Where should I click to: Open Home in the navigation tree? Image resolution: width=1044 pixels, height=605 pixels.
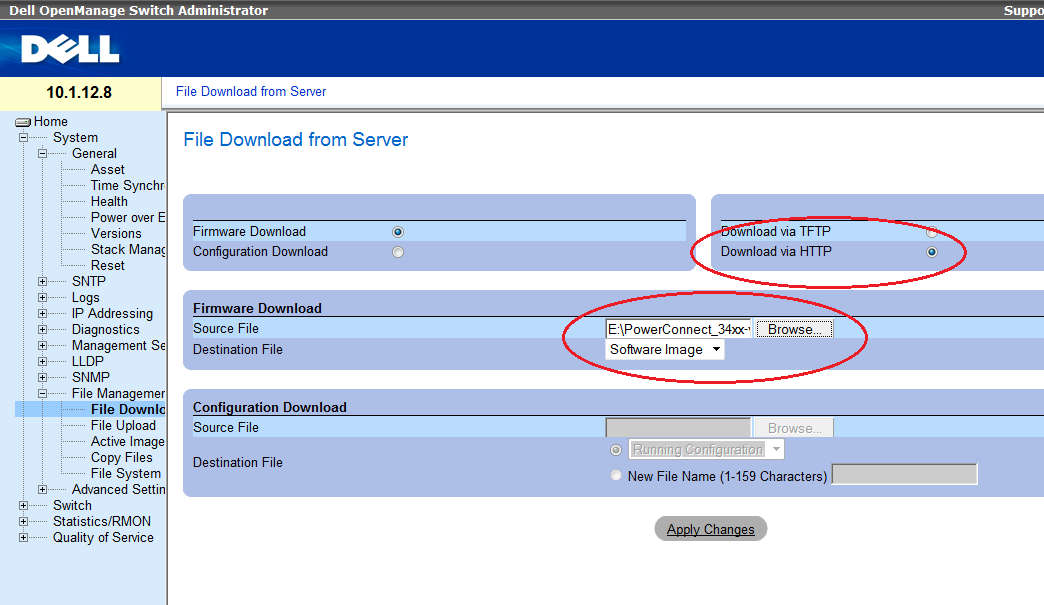(51, 122)
